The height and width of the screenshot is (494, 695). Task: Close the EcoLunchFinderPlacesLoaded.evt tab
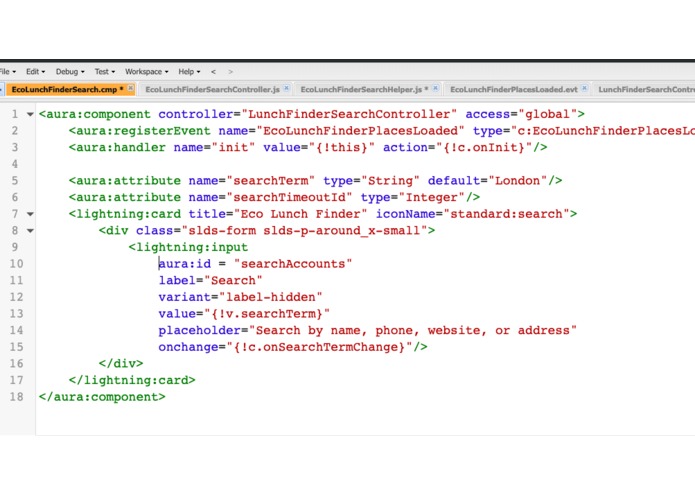(x=585, y=88)
